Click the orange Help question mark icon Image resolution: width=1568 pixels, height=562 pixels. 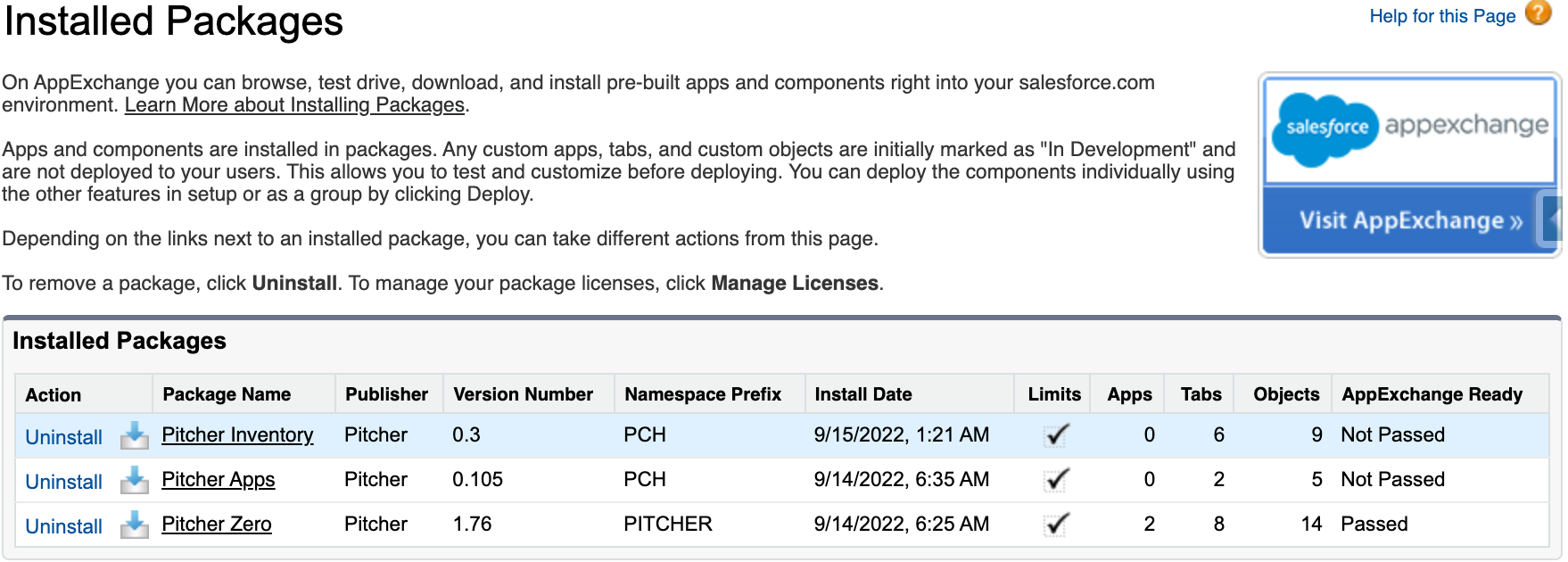pyautogui.click(x=1538, y=13)
